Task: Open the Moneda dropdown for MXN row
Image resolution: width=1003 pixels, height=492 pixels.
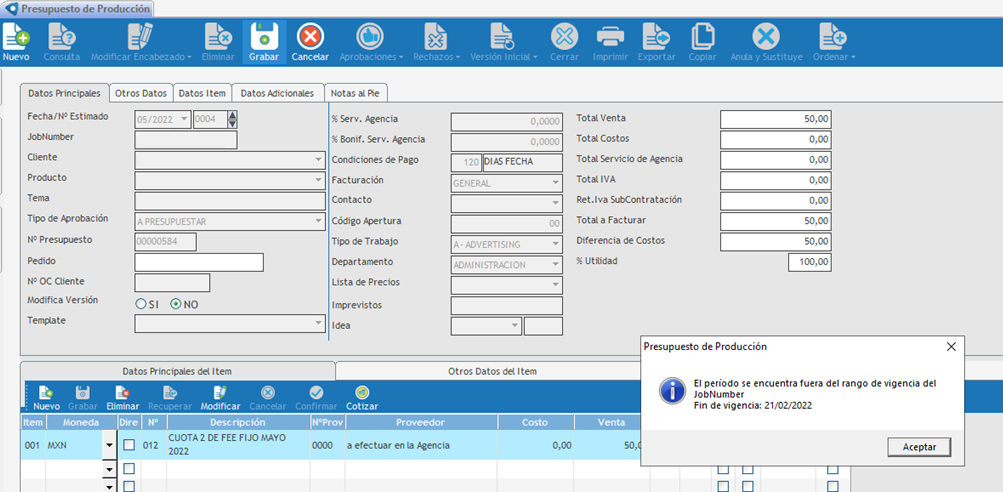Action: coord(108,446)
